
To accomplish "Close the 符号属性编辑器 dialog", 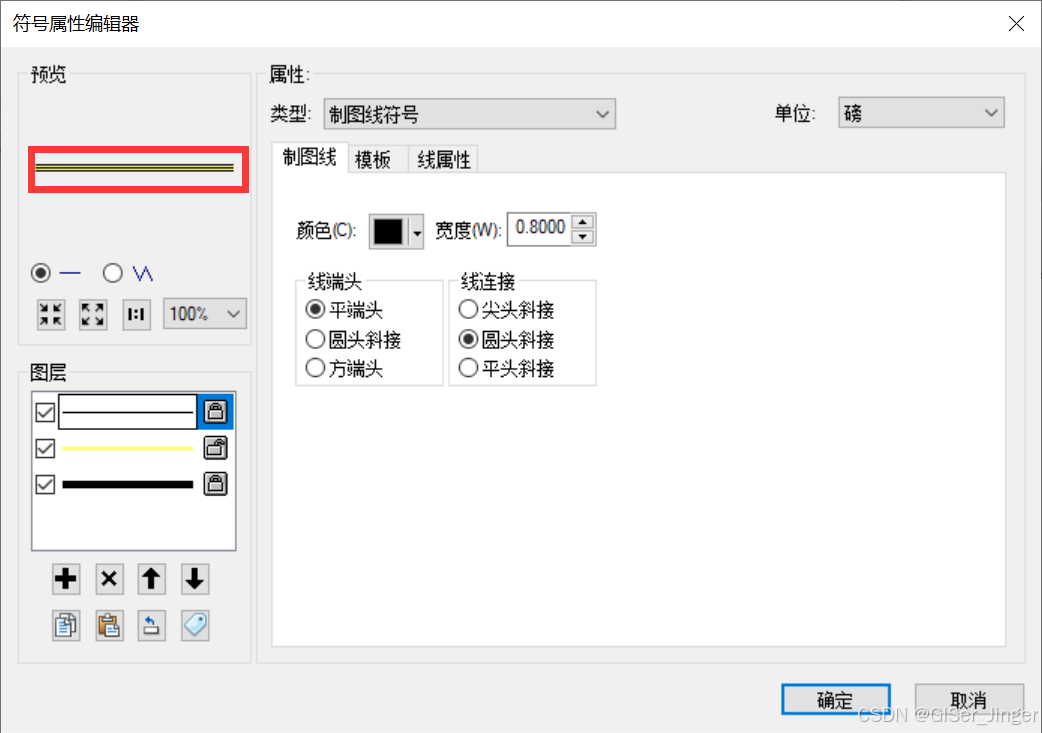I will (1016, 24).
